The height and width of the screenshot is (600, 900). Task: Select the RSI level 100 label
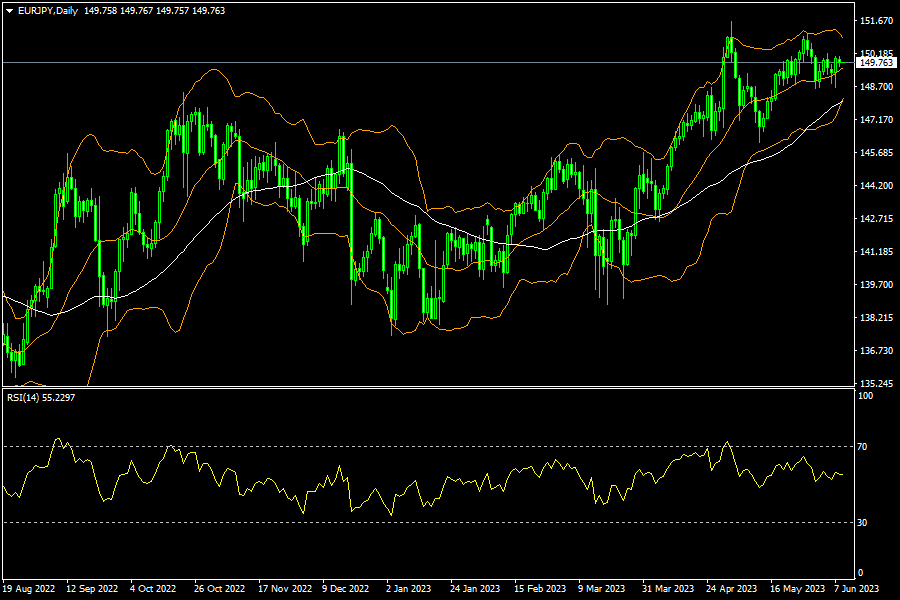(x=865, y=396)
